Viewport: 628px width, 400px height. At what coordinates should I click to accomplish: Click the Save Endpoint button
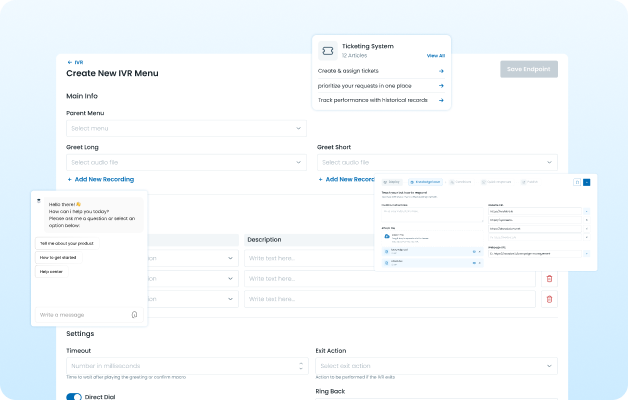click(529, 69)
